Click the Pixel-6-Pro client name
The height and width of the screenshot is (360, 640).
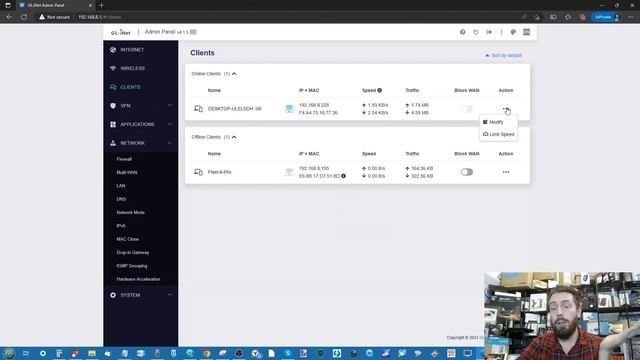(219, 172)
